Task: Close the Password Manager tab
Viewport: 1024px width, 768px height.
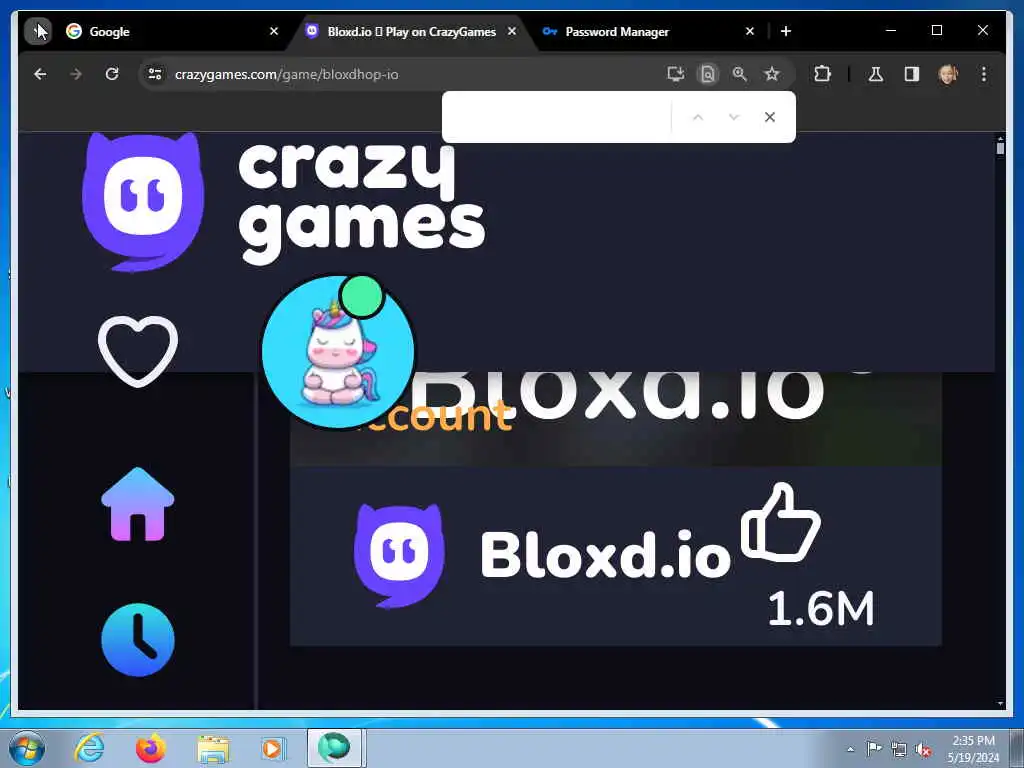Action: click(x=750, y=31)
